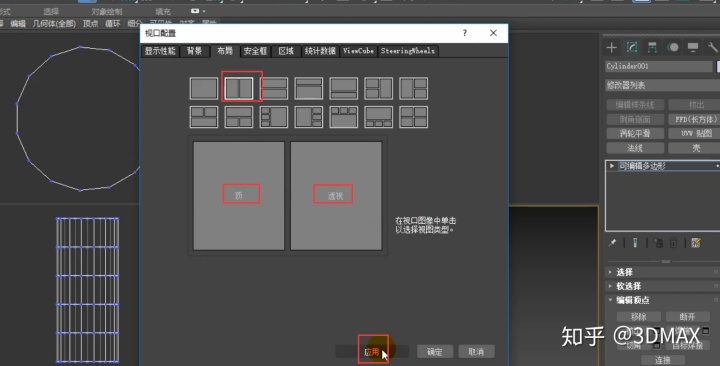Switch to the 统计数据 tab
This screenshot has width=720, height=366.
320,51
